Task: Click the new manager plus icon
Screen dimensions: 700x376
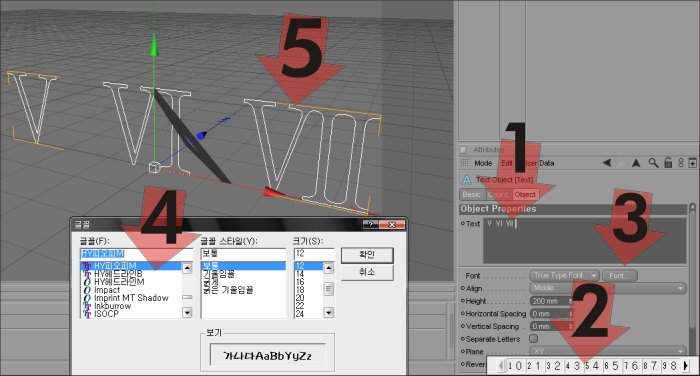Action: [692, 163]
